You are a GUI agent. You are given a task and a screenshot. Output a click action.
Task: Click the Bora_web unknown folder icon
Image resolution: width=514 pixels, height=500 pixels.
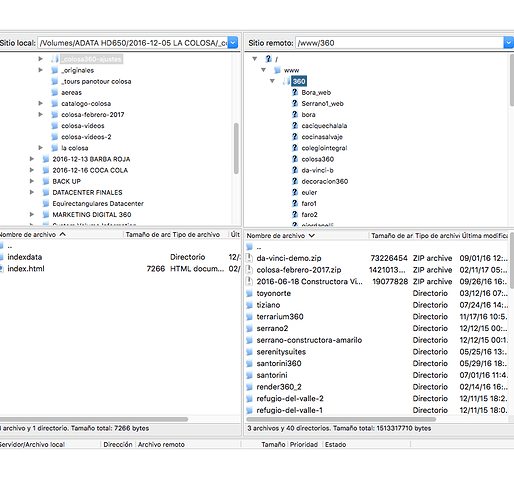295,92
